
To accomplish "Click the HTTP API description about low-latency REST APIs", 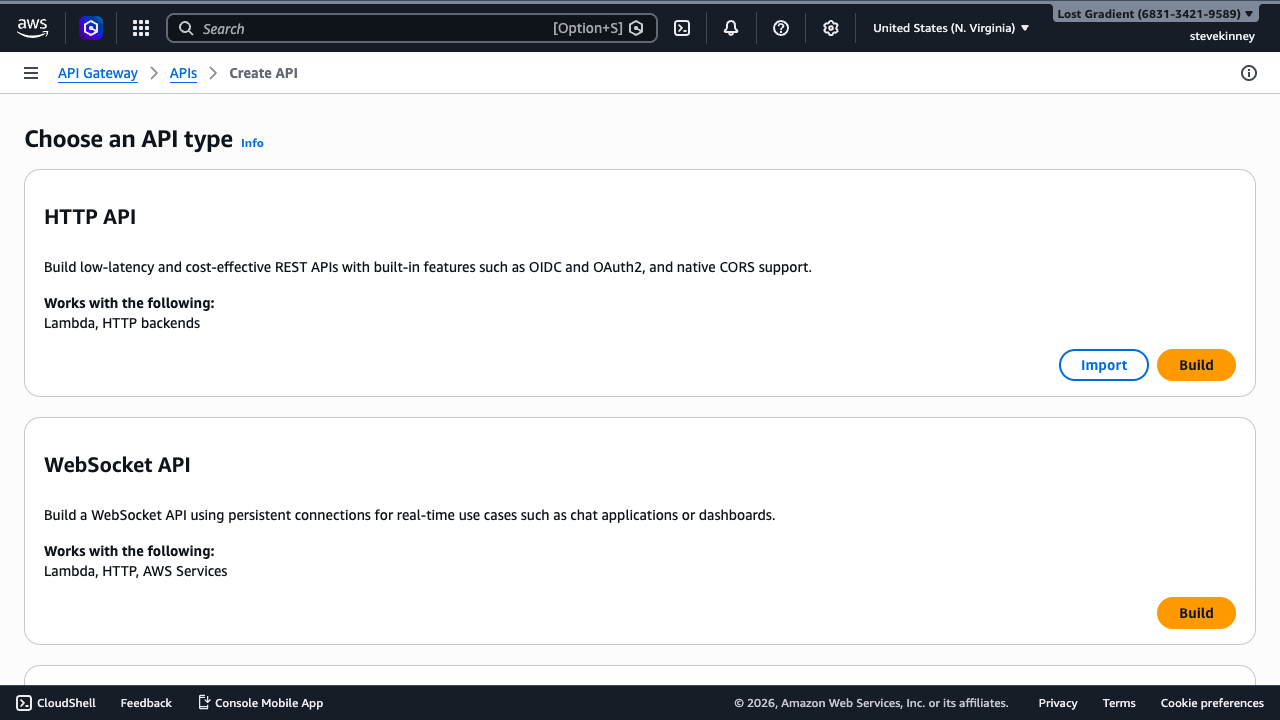I will (x=428, y=267).
